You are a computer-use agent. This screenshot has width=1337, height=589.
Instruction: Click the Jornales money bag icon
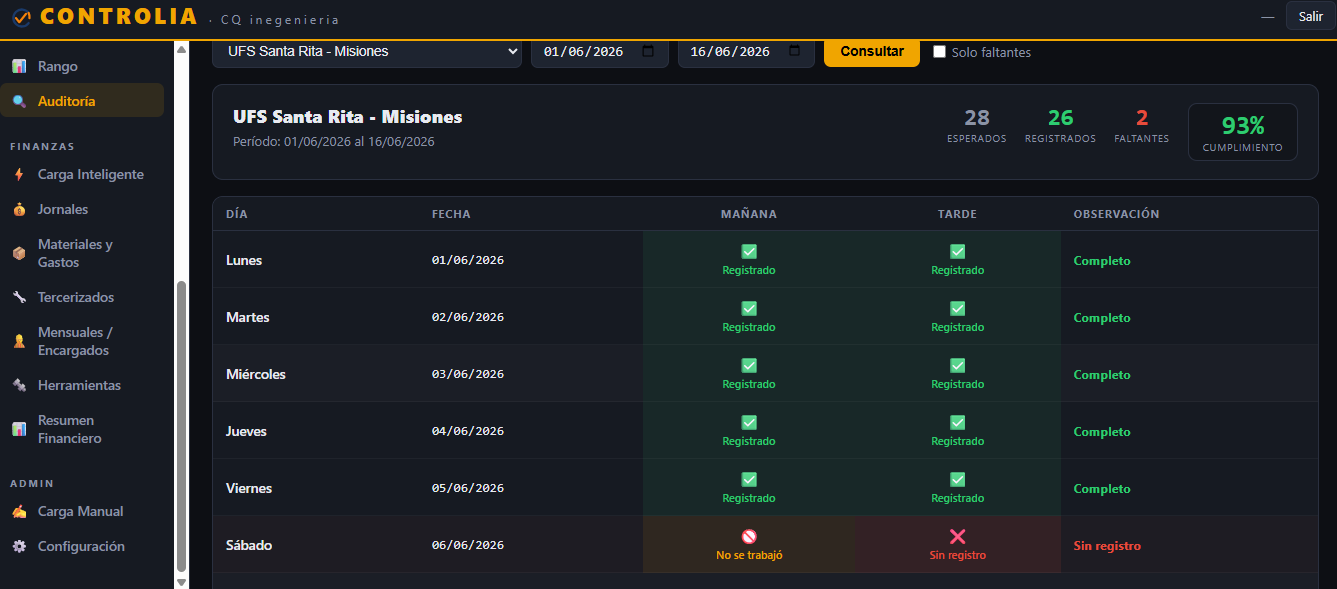click(19, 209)
